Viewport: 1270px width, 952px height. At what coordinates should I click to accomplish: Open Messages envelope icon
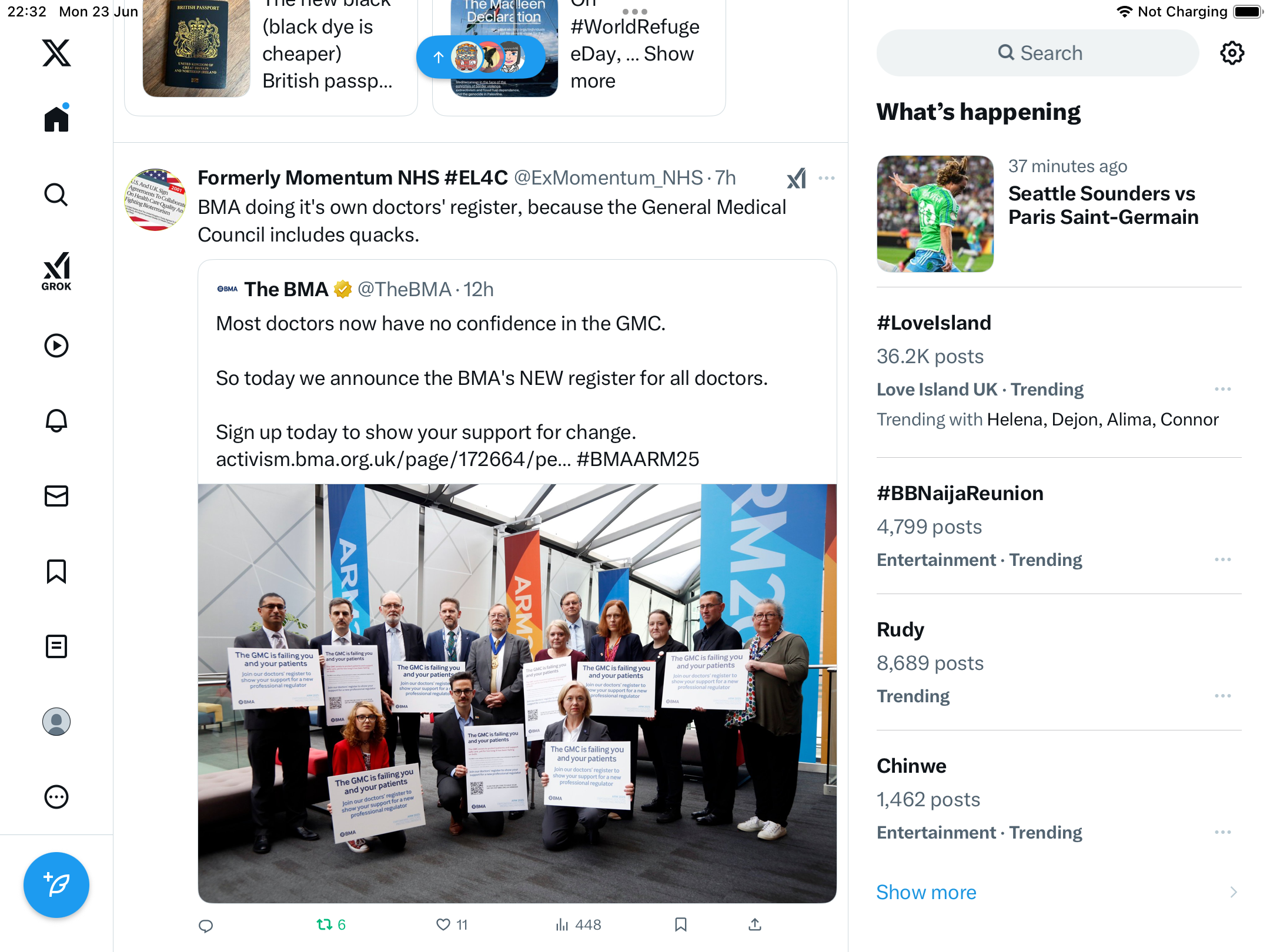tap(56, 496)
